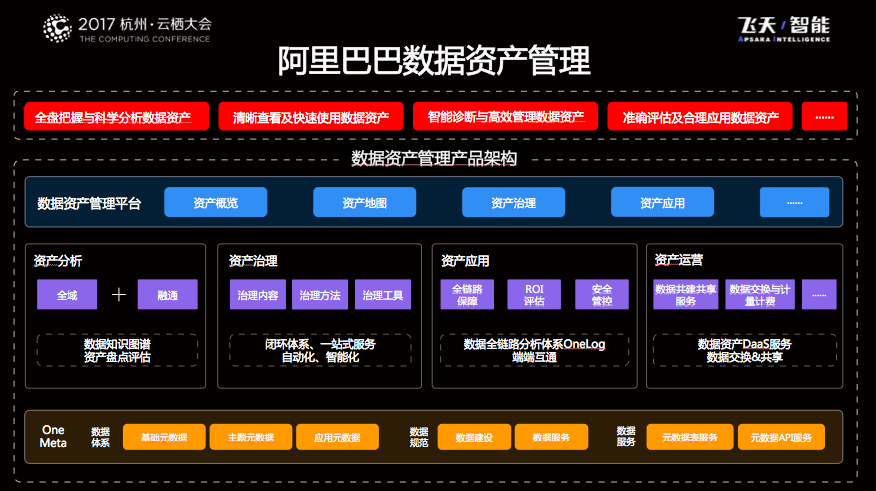The image size is (876, 491).
Task: Select the blue 资产应用 button
Action: click(x=663, y=202)
